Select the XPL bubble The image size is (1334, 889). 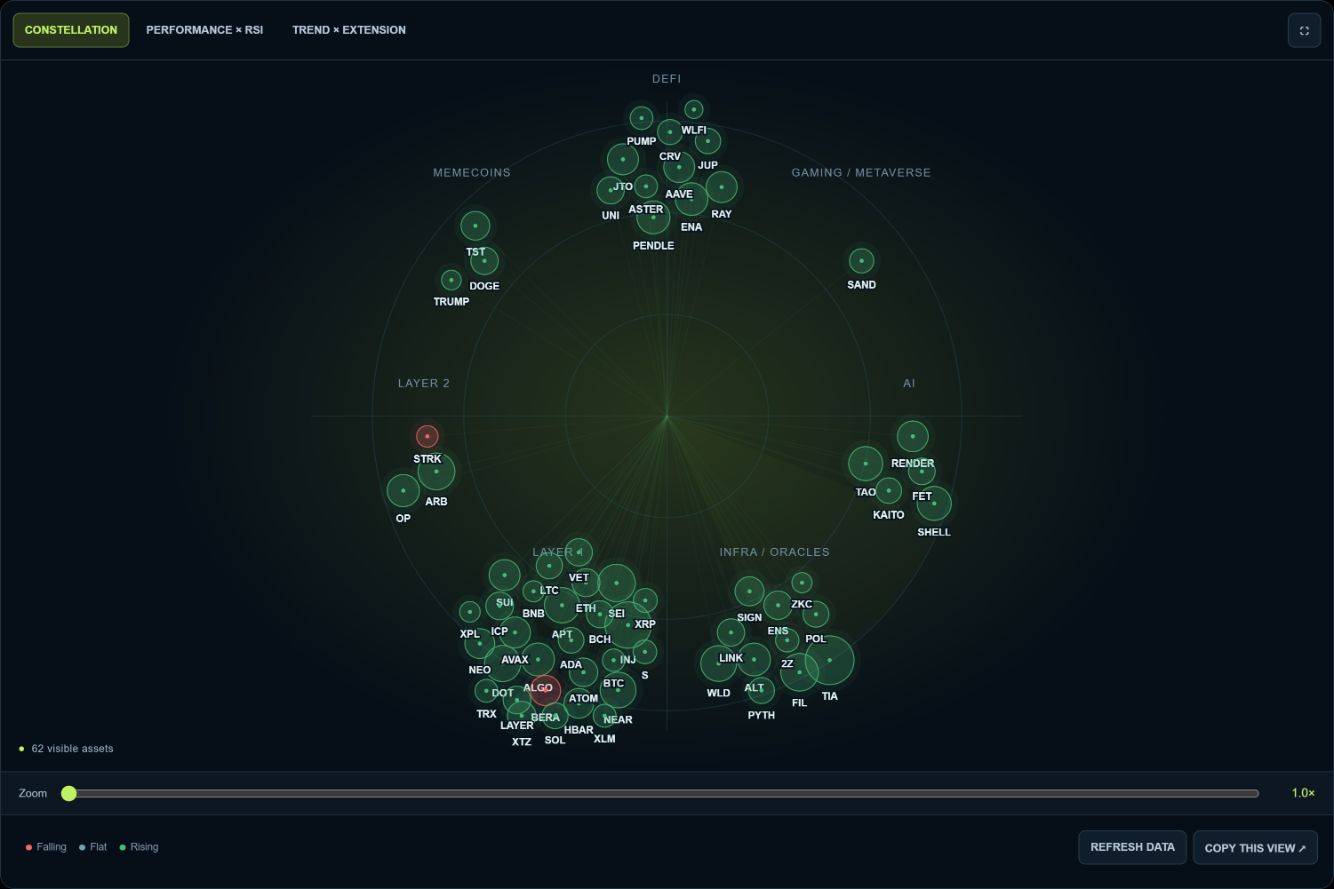(x=469, y=612)
